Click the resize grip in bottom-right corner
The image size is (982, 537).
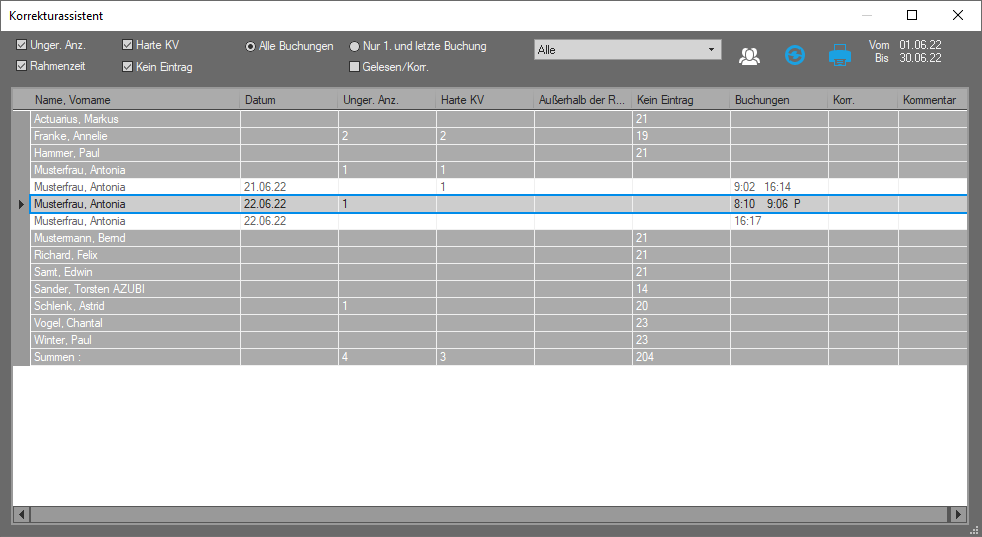coord(974,530)
